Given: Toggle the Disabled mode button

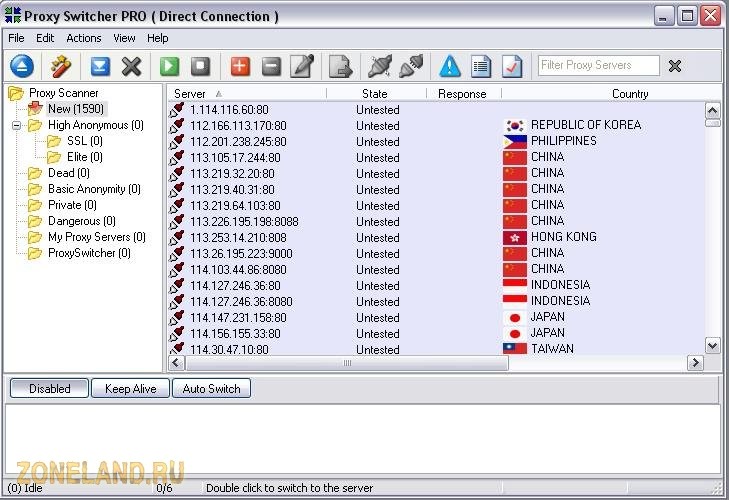Looking at the screenshot, I should tap(49, 388).
